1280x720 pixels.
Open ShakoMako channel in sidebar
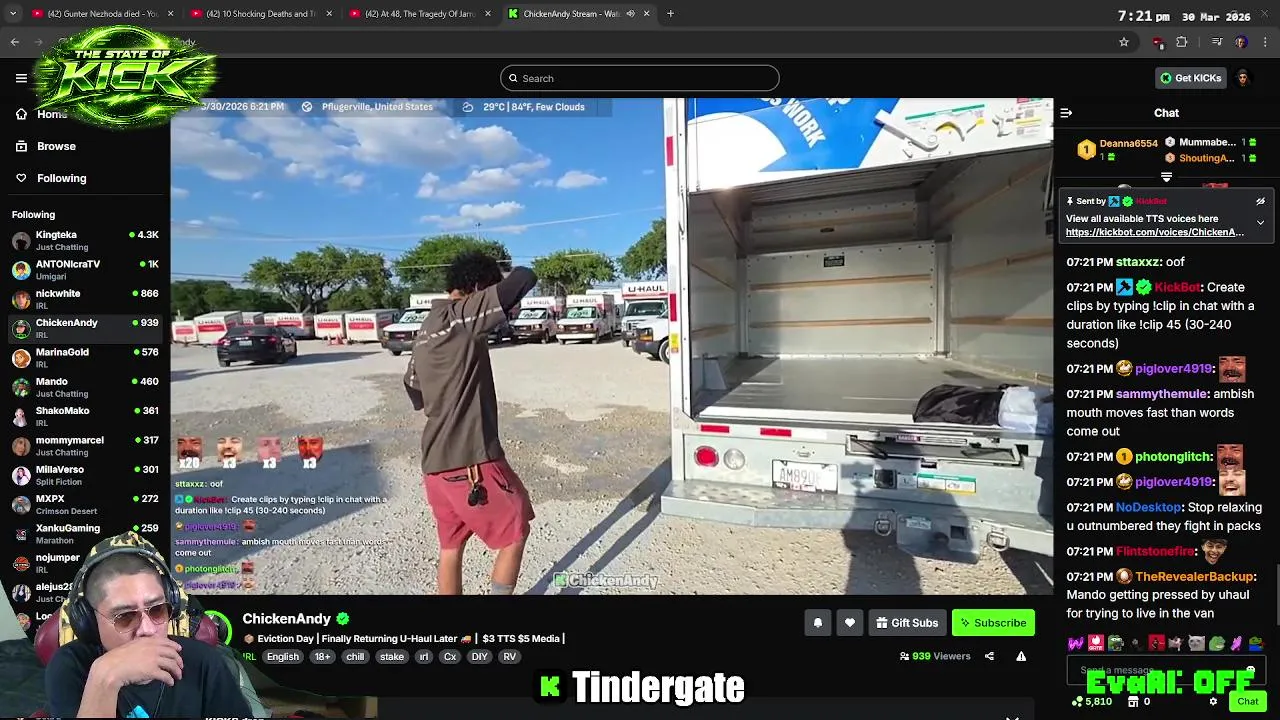click(x=85, y=416)
